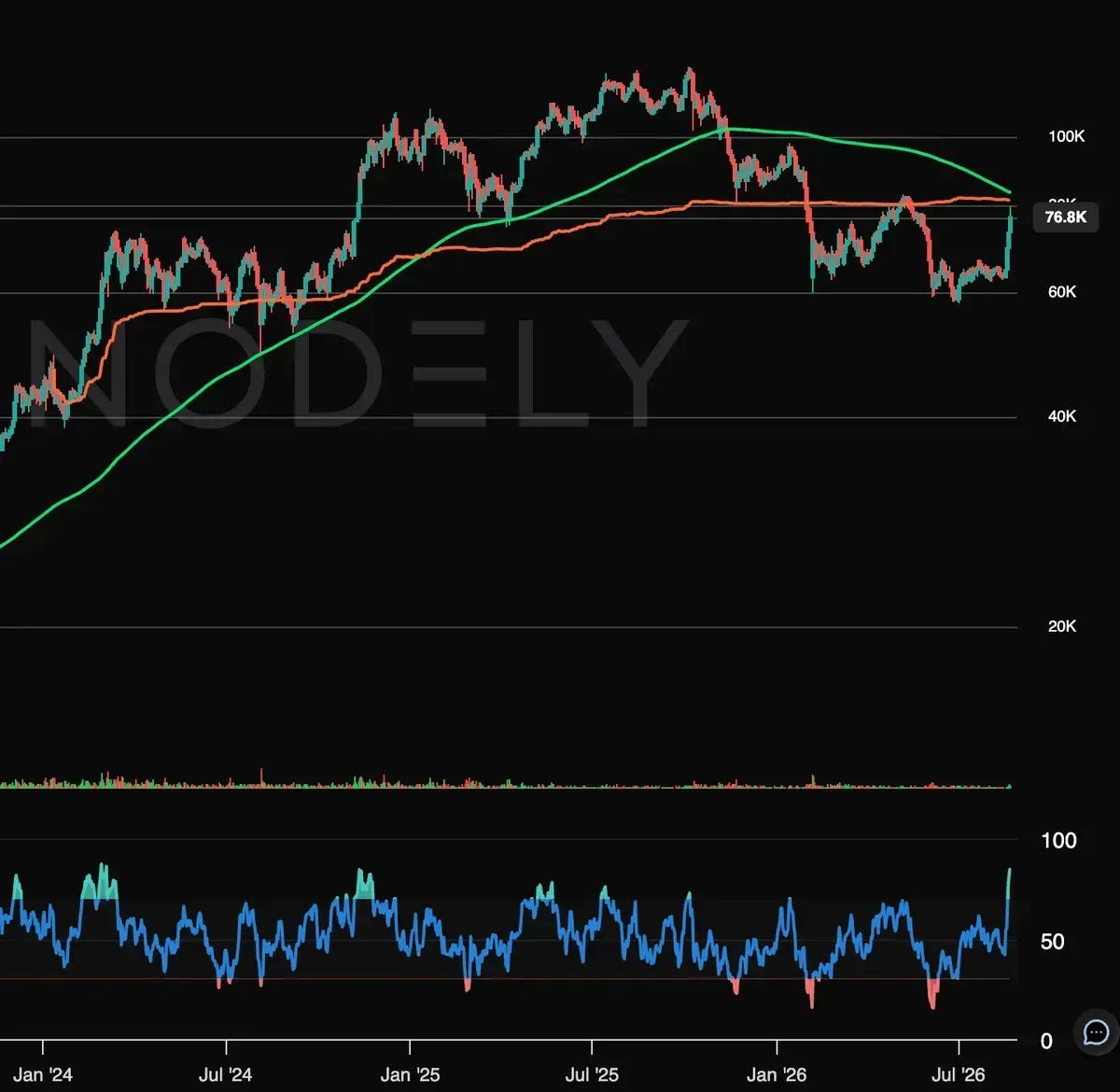Select the 20K price axis label
This screenshot has width=1120, height=1092.
[1062, 626]
